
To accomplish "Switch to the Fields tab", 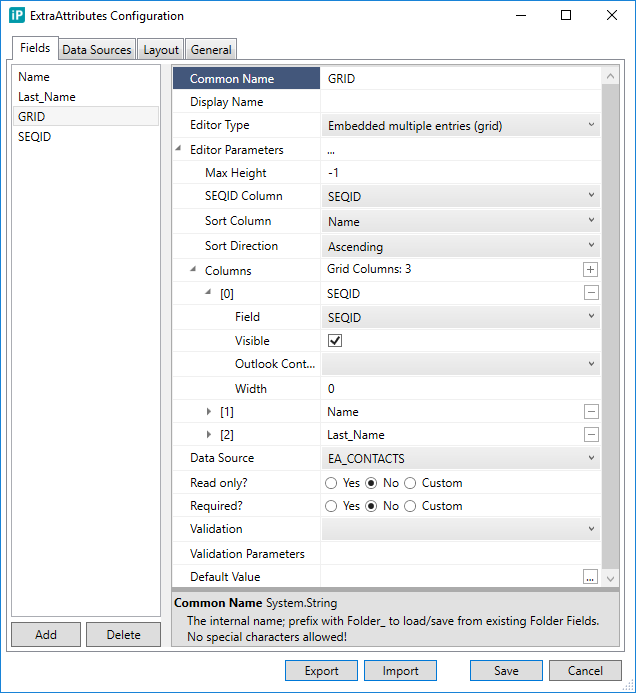I will point(35,48).
